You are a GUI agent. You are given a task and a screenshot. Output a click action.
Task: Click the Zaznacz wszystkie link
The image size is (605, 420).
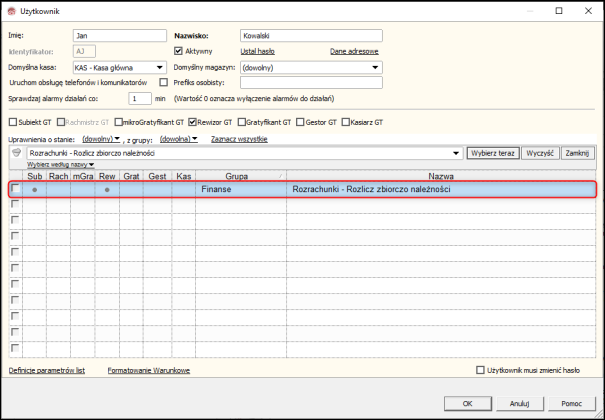click(x=239, y=139)
